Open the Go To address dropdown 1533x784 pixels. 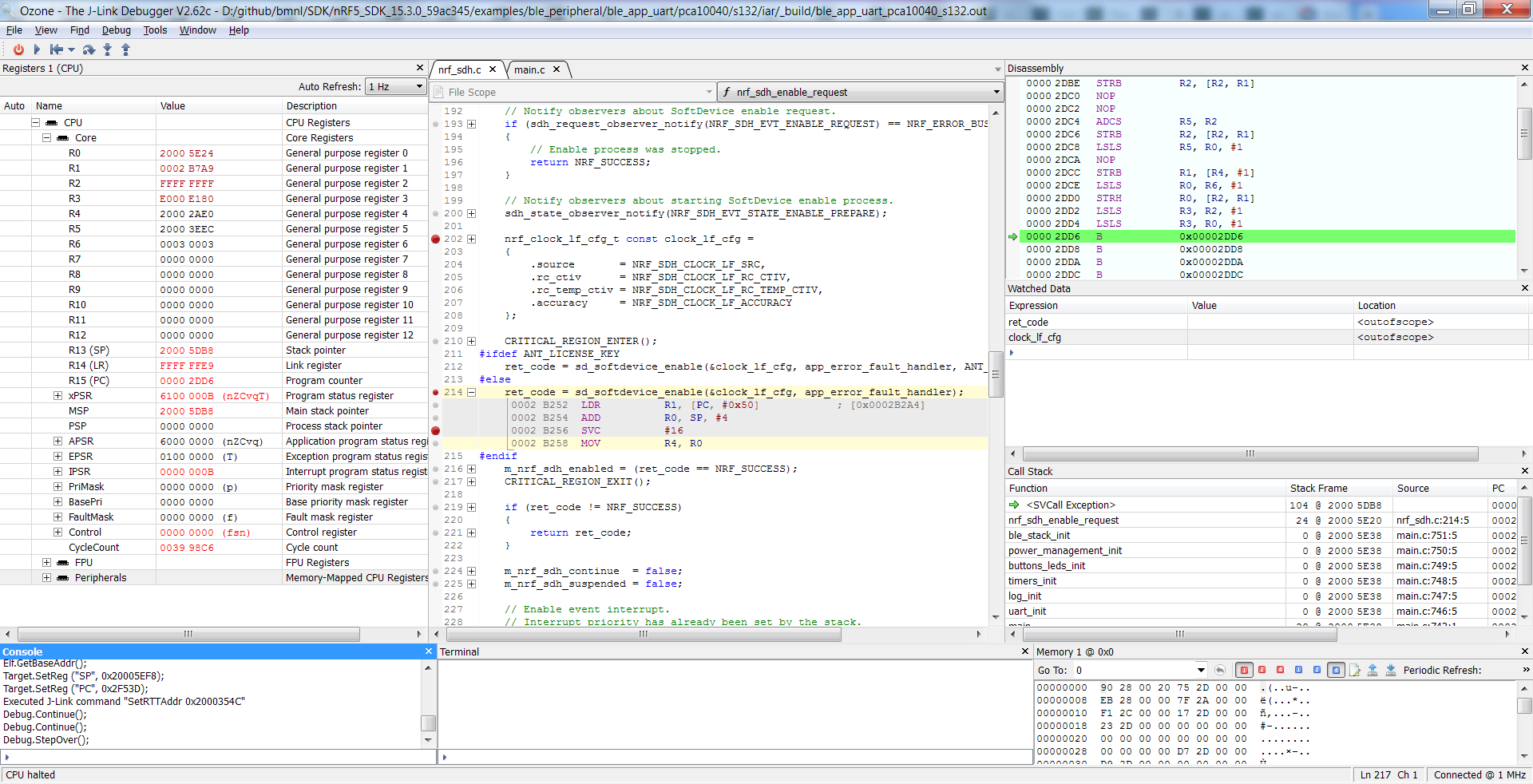coord(1201,670)
